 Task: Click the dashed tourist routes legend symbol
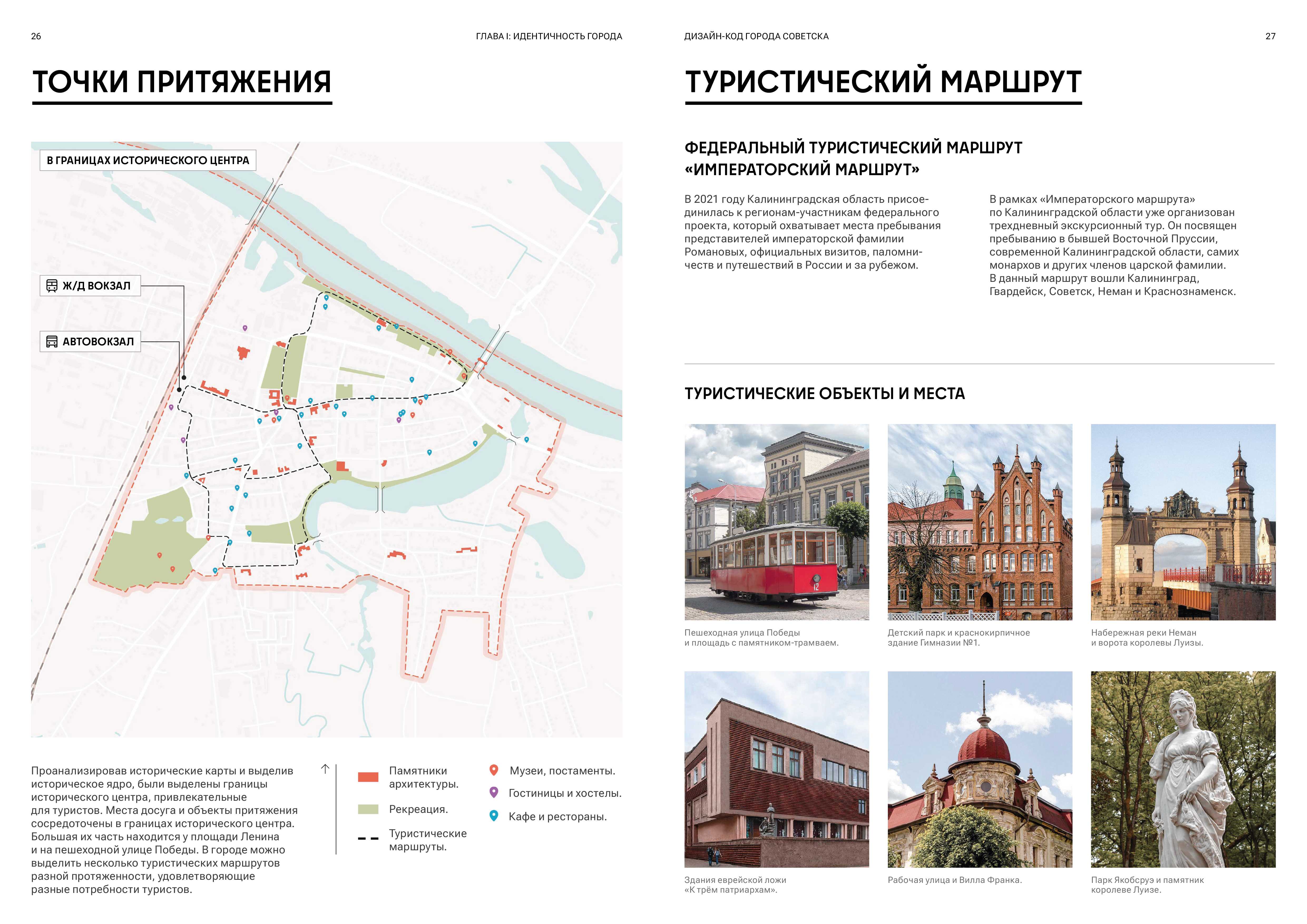point(368,839)
